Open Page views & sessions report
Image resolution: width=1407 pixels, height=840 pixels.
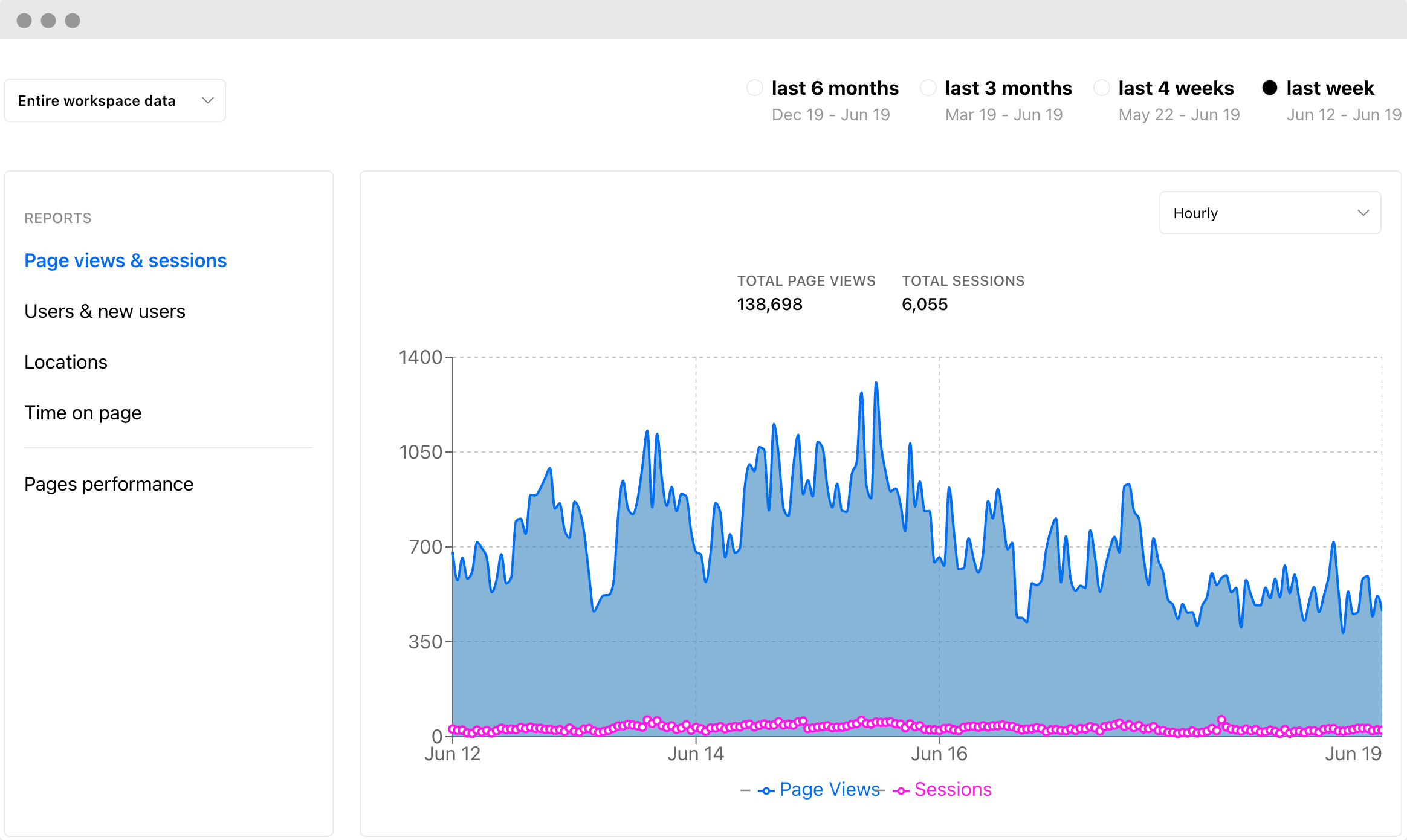coord(125,260)
